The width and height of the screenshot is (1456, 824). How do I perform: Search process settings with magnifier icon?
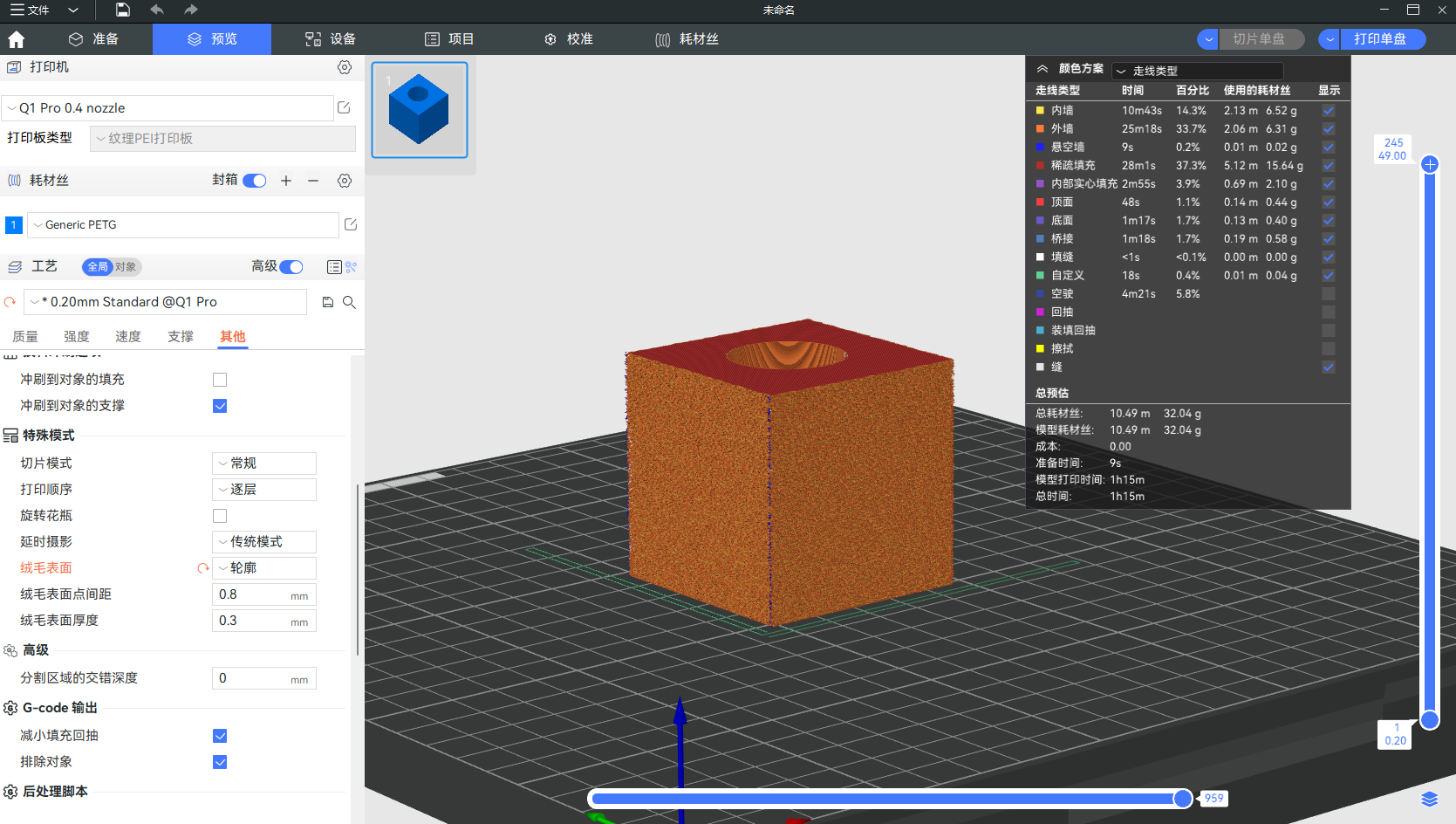click(x=349, y=302)
